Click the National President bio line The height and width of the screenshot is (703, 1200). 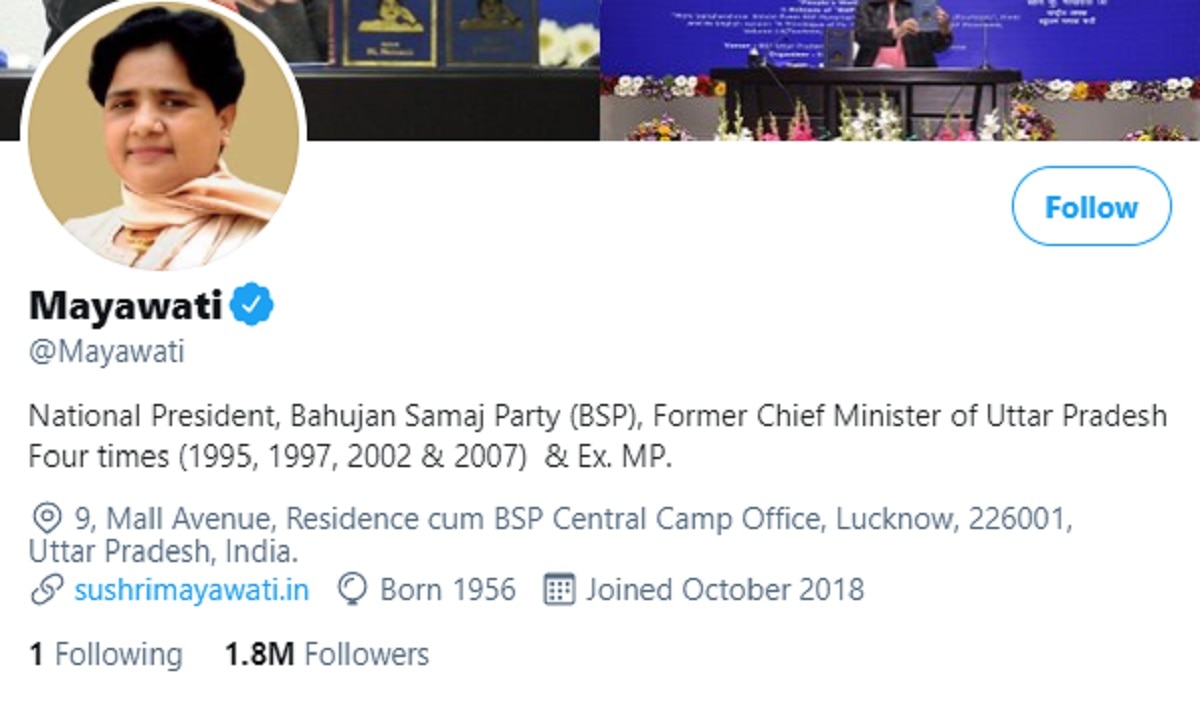tap(597, 415)
